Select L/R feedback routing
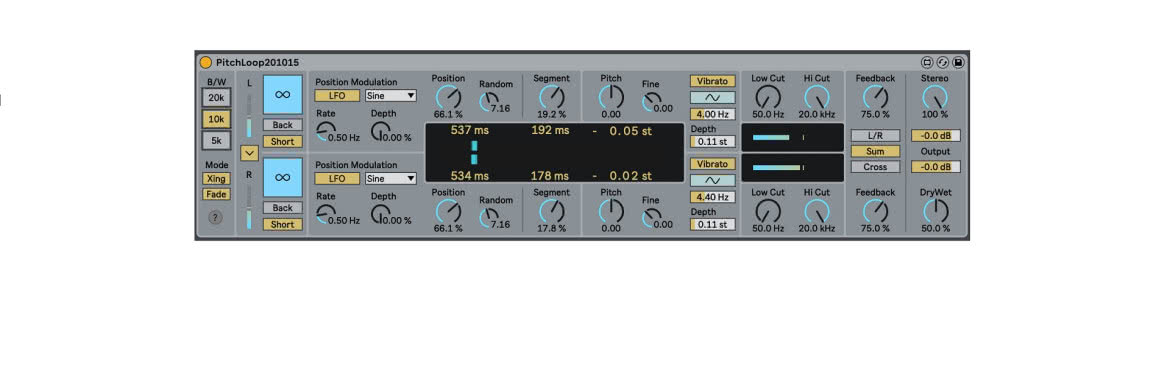 (875, 136)
